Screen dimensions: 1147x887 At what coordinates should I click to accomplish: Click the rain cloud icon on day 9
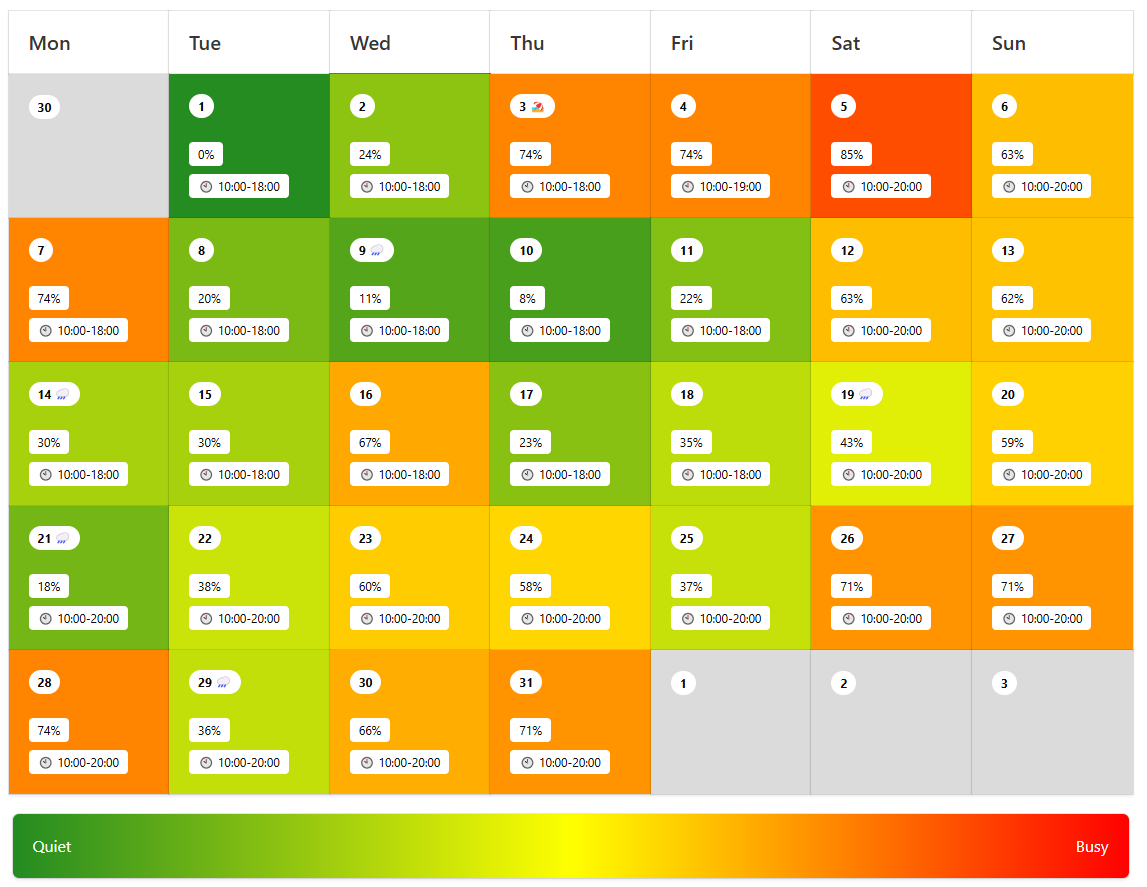(x=377, y=251)
